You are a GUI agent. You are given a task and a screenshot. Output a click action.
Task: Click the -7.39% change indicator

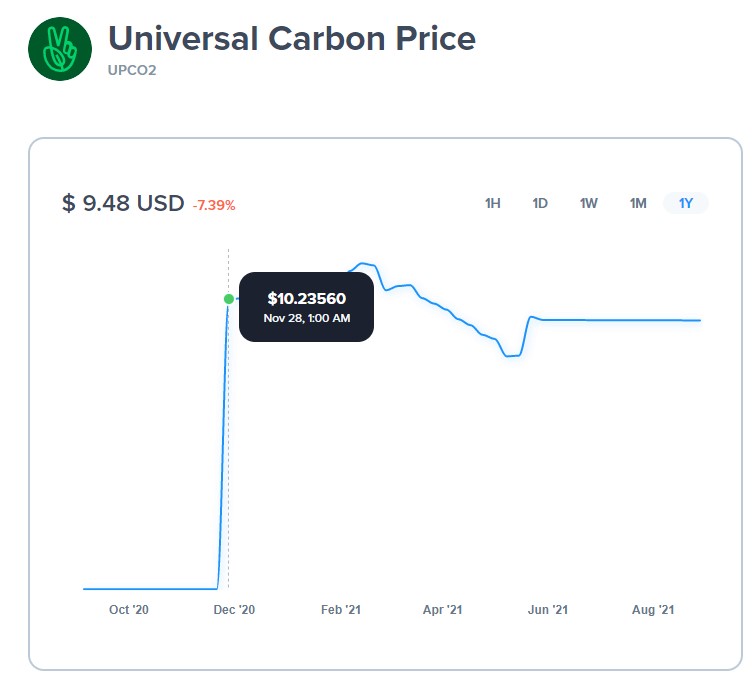tap(214, 205)
